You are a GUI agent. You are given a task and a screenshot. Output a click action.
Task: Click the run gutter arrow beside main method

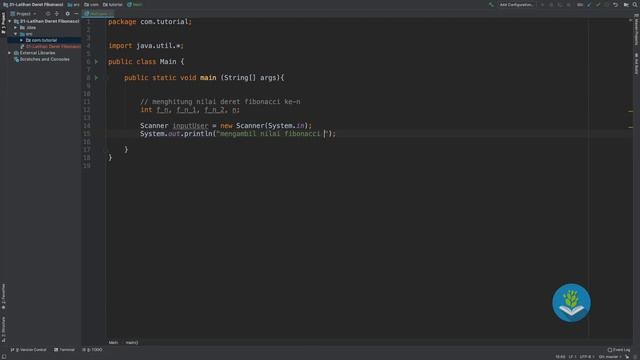[x=96, y=78]
